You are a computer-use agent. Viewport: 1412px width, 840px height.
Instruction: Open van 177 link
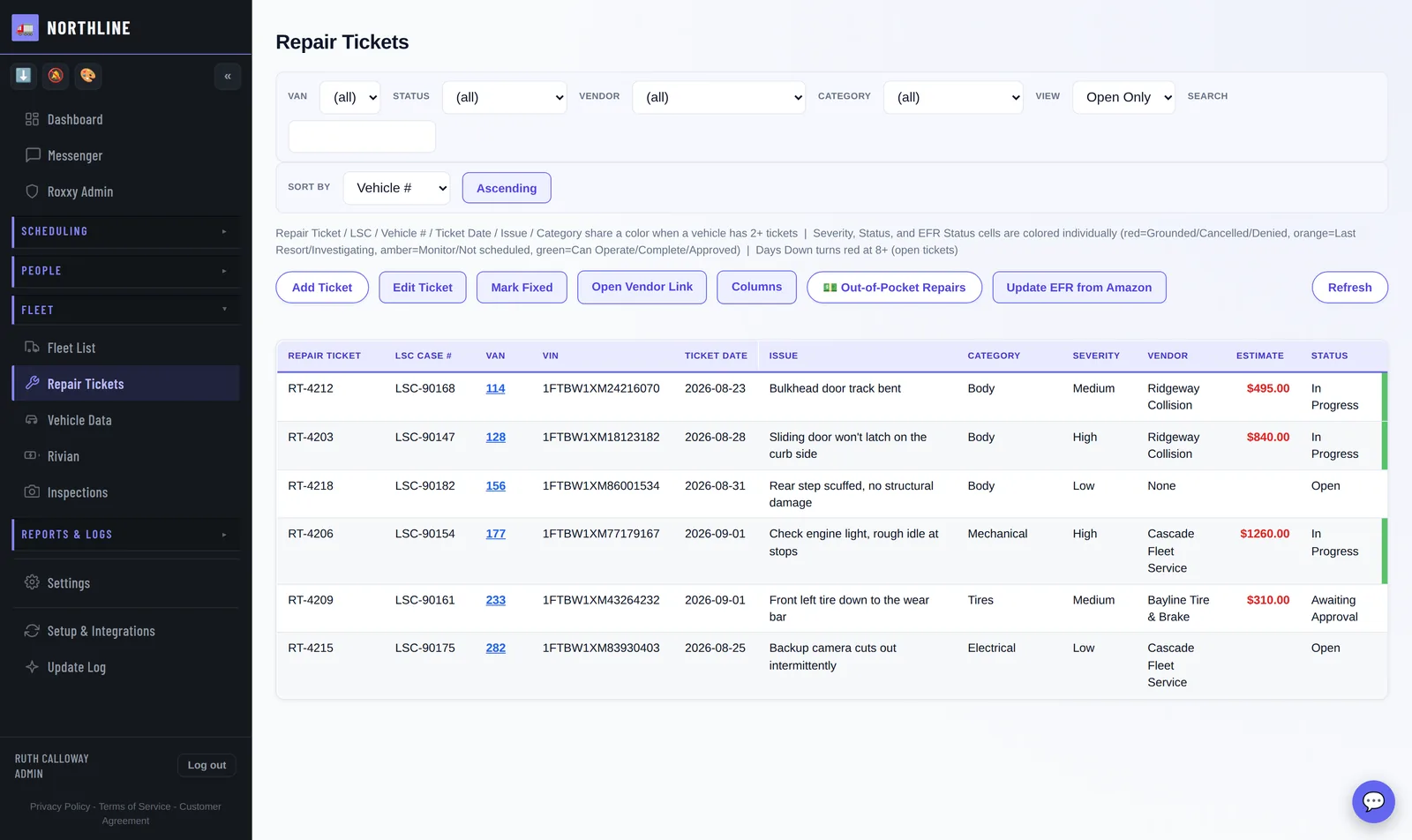[x=496, y=534]
